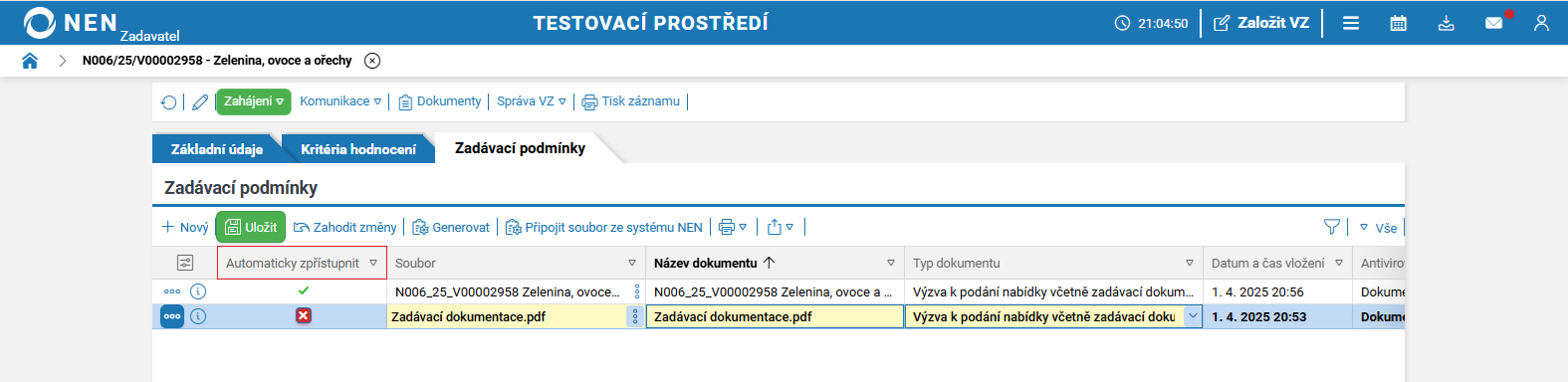The width and height of the screenshot is (1568, 382).
Task: Open the column settings icon
Action: coord(185,263)
